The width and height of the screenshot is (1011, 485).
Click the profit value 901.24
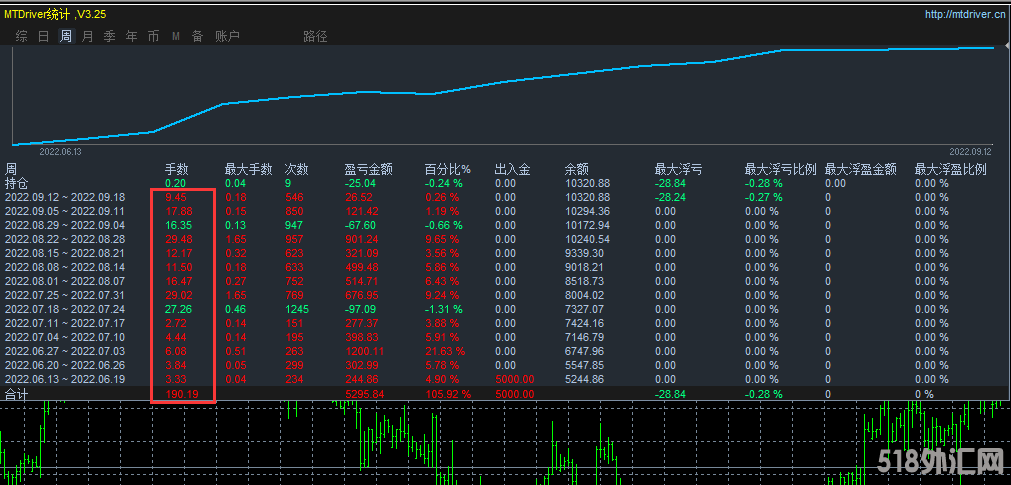362,239
